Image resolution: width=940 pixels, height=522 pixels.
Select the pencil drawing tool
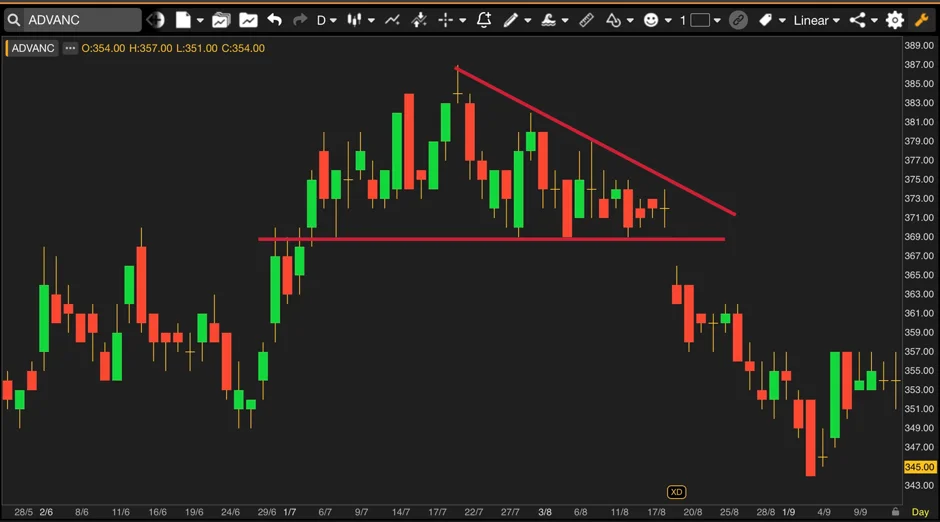(510, 20)
